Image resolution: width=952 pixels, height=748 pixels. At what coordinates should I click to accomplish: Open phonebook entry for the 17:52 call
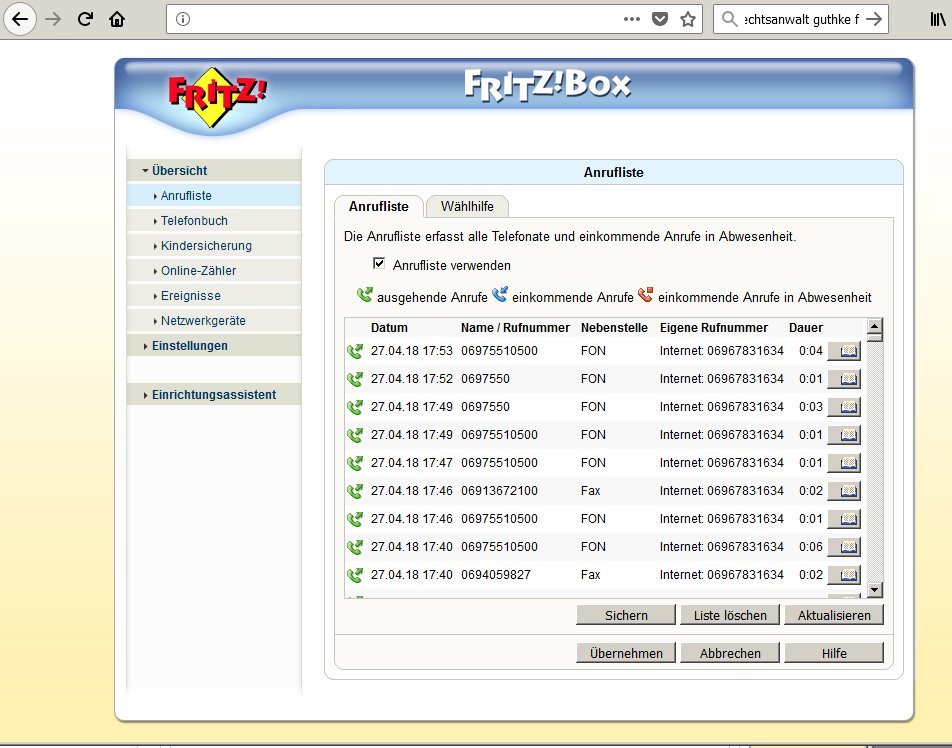point(844,379)
